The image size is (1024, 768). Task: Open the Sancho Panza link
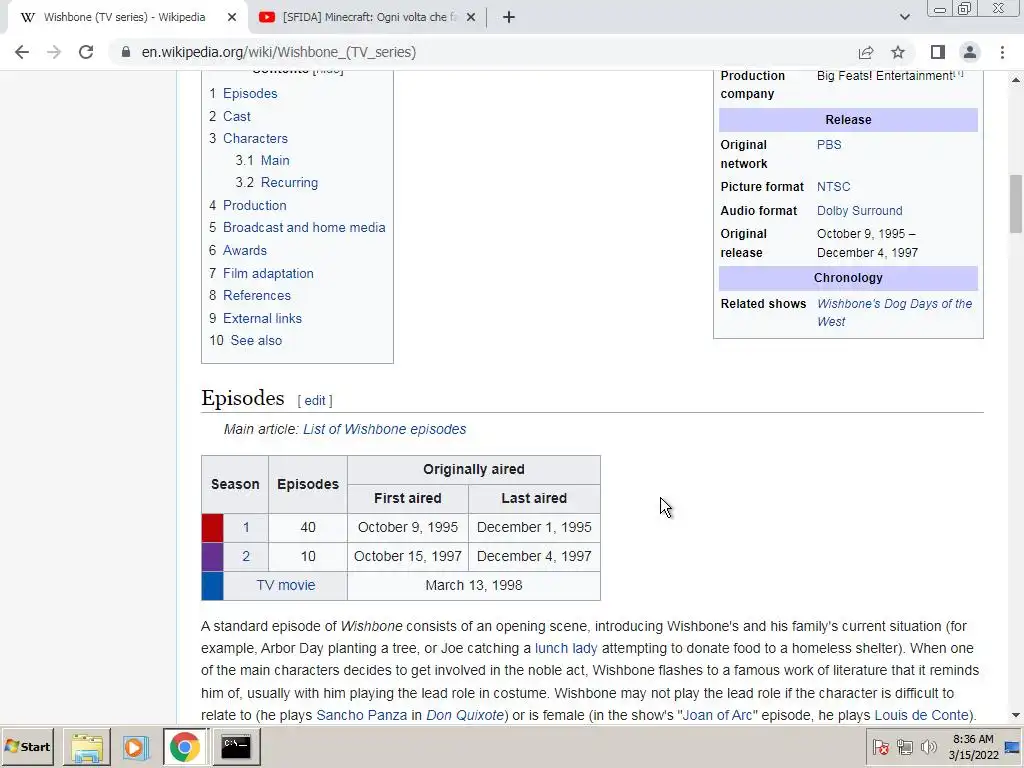coord(362,716)
